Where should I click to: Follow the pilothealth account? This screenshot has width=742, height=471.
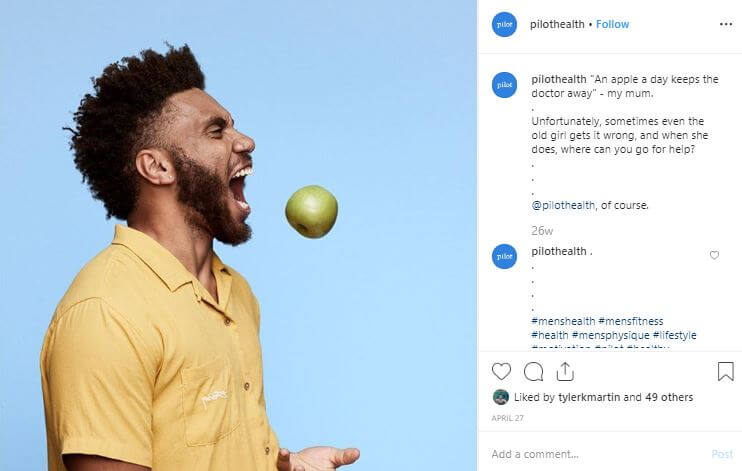[x=612, y=24]
